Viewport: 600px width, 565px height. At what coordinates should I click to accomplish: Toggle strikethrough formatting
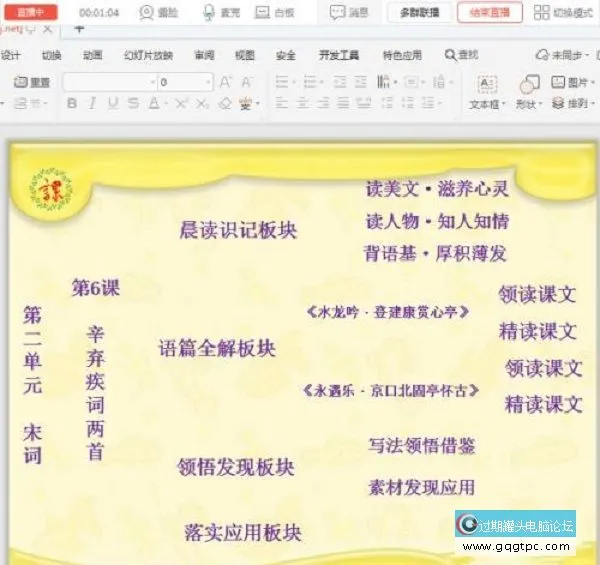click(134, 103)
